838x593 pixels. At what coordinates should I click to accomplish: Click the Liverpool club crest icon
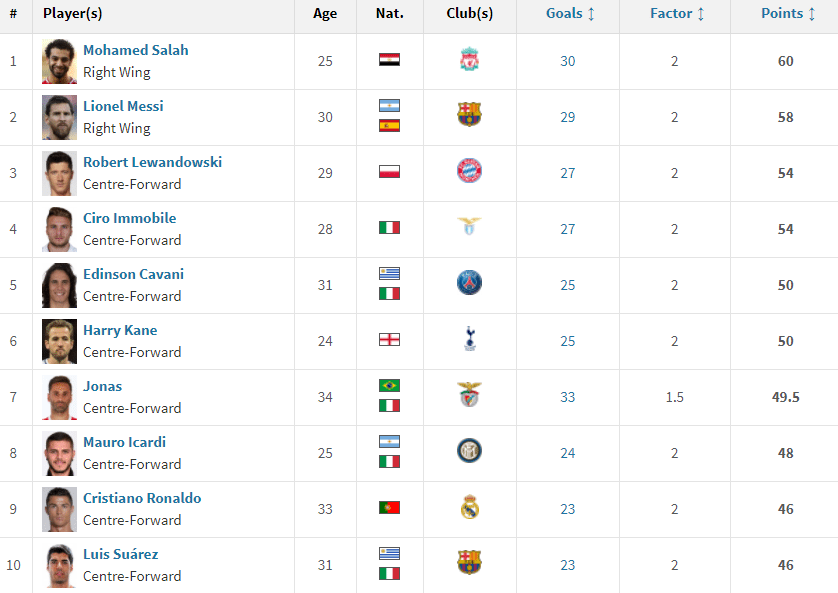469,61
